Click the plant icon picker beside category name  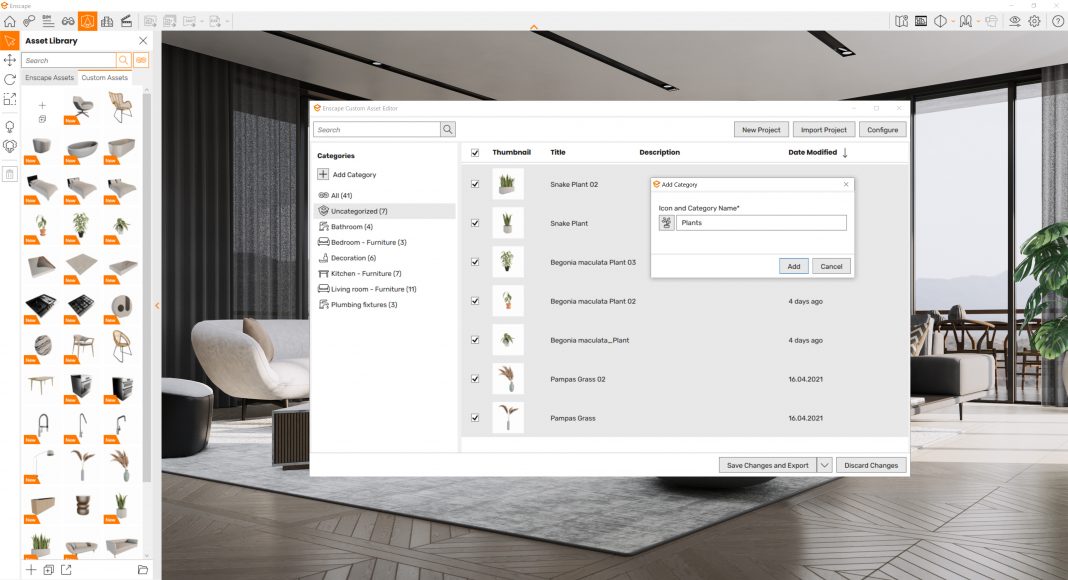(667, 223)
